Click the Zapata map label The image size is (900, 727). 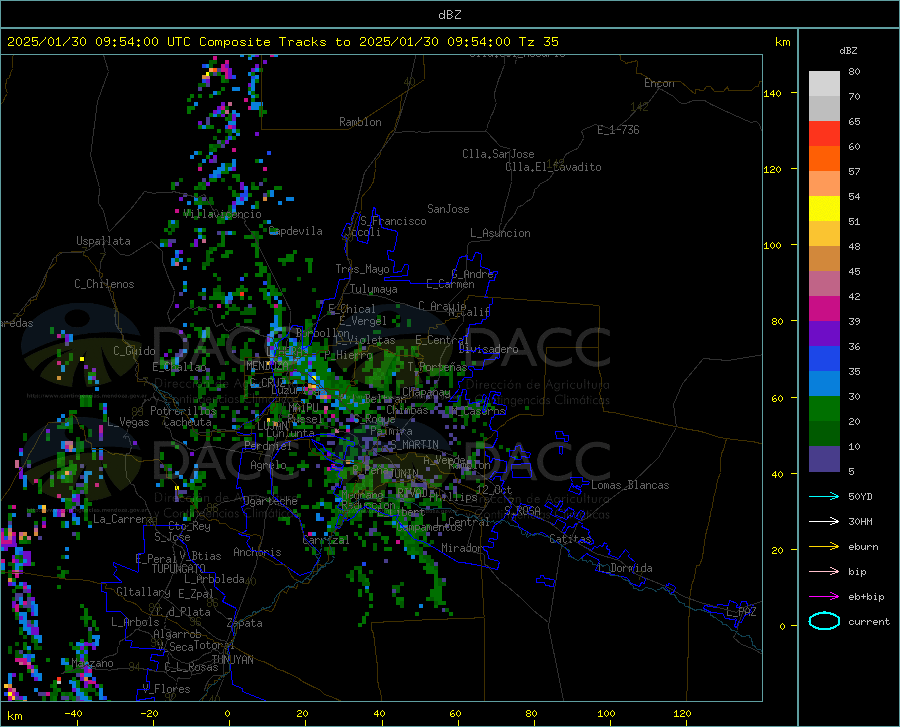[x=245, y=623]
